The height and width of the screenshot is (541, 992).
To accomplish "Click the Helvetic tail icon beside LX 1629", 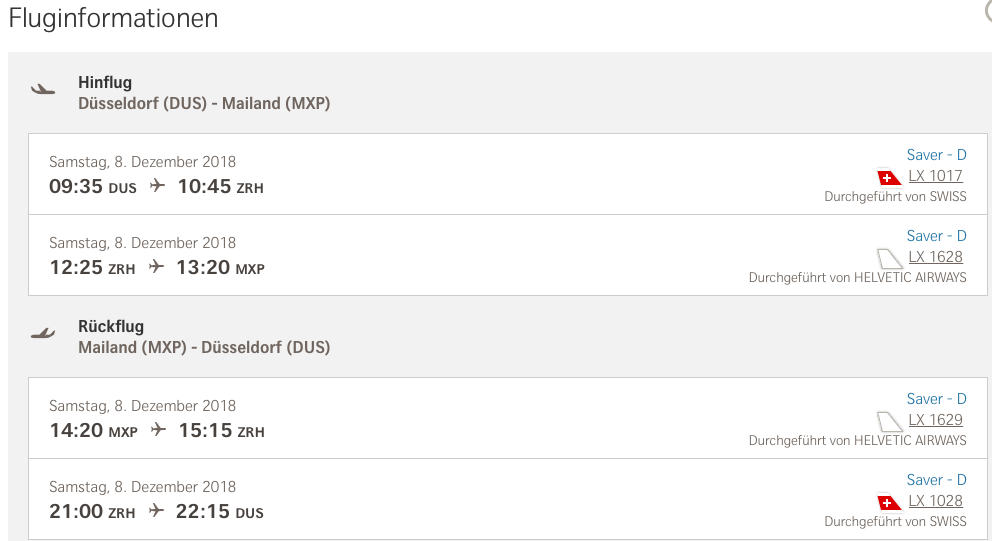I will (890, 421).
